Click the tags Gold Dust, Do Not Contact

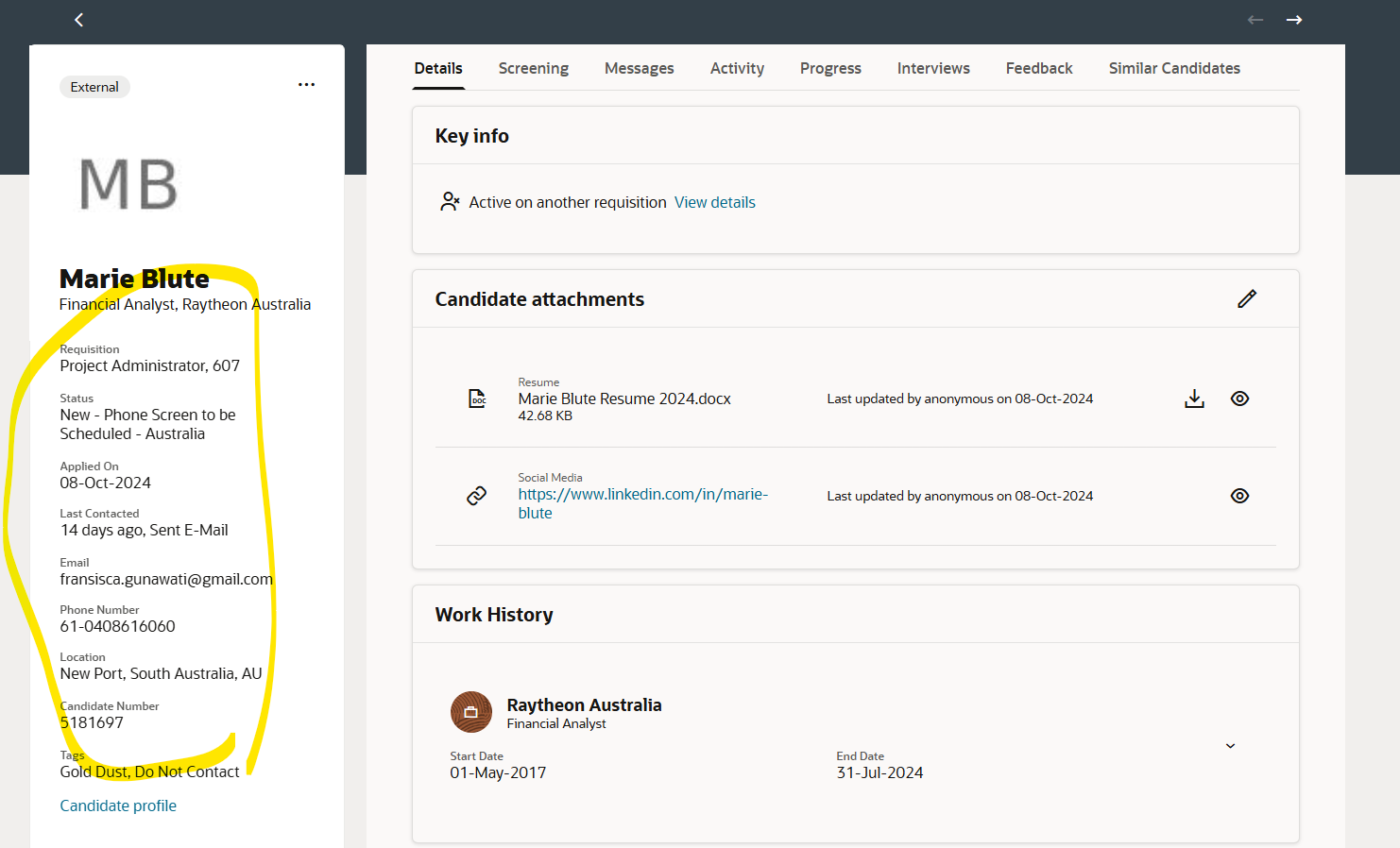point(149,772)
